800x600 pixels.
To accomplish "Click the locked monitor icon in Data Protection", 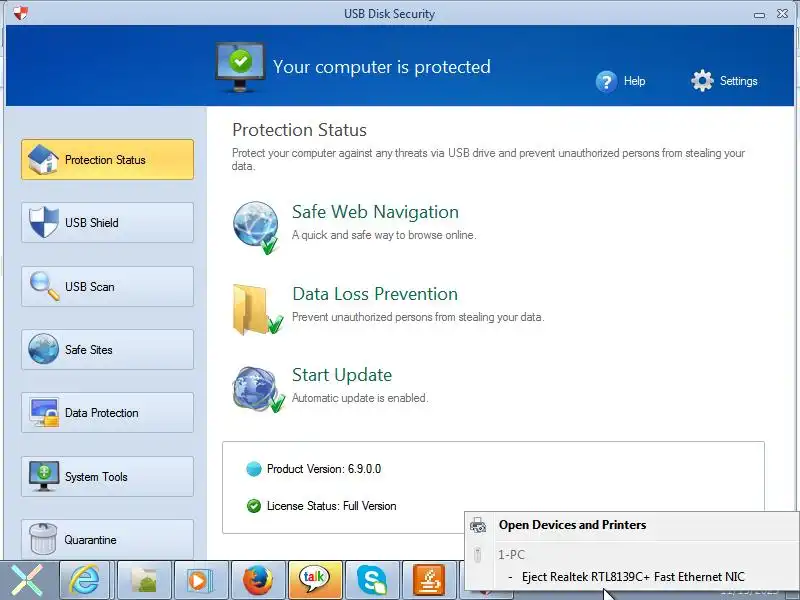I will (44, 412).
